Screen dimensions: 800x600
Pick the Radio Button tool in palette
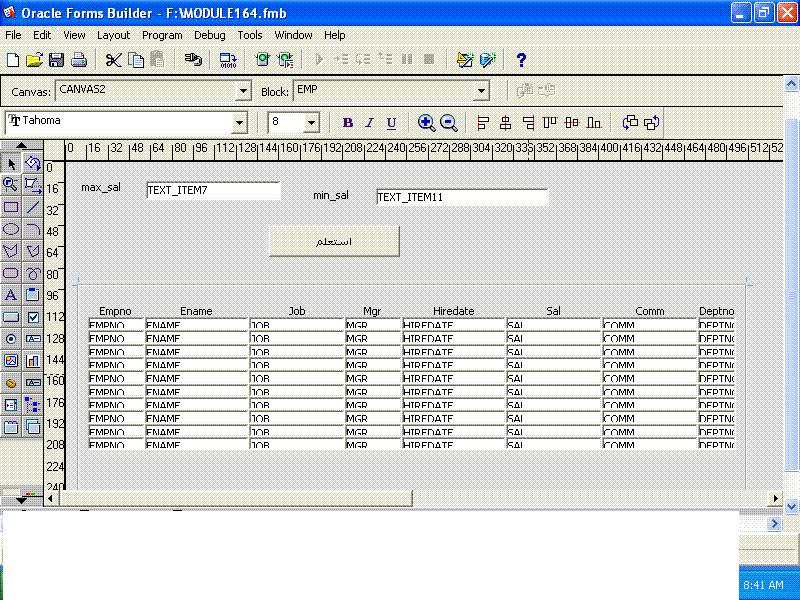pyautogui.click(x=11, y=339)
